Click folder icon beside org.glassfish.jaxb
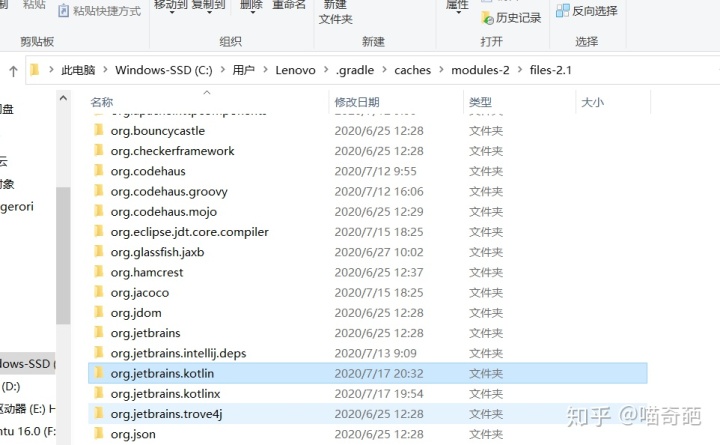This screenshot has height=445, width=720. pyautogui.click(x=98, y=252)
